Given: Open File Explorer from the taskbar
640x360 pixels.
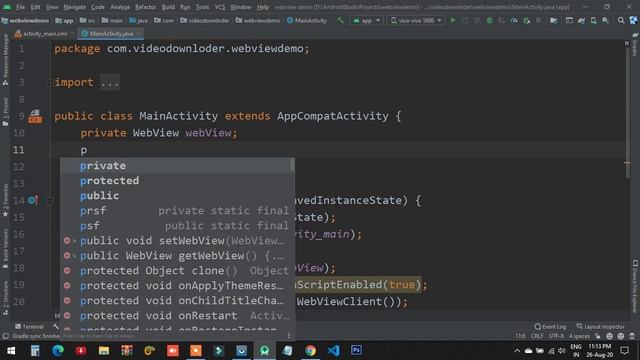Looking at the screenshot, I should coord(104,351).
